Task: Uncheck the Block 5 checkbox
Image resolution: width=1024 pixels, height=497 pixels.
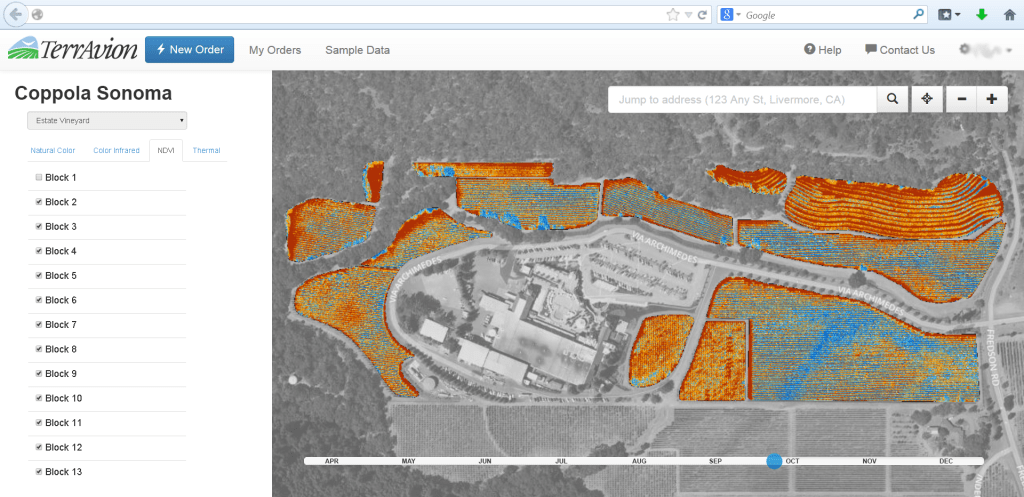Action: (x=39, y=275)
